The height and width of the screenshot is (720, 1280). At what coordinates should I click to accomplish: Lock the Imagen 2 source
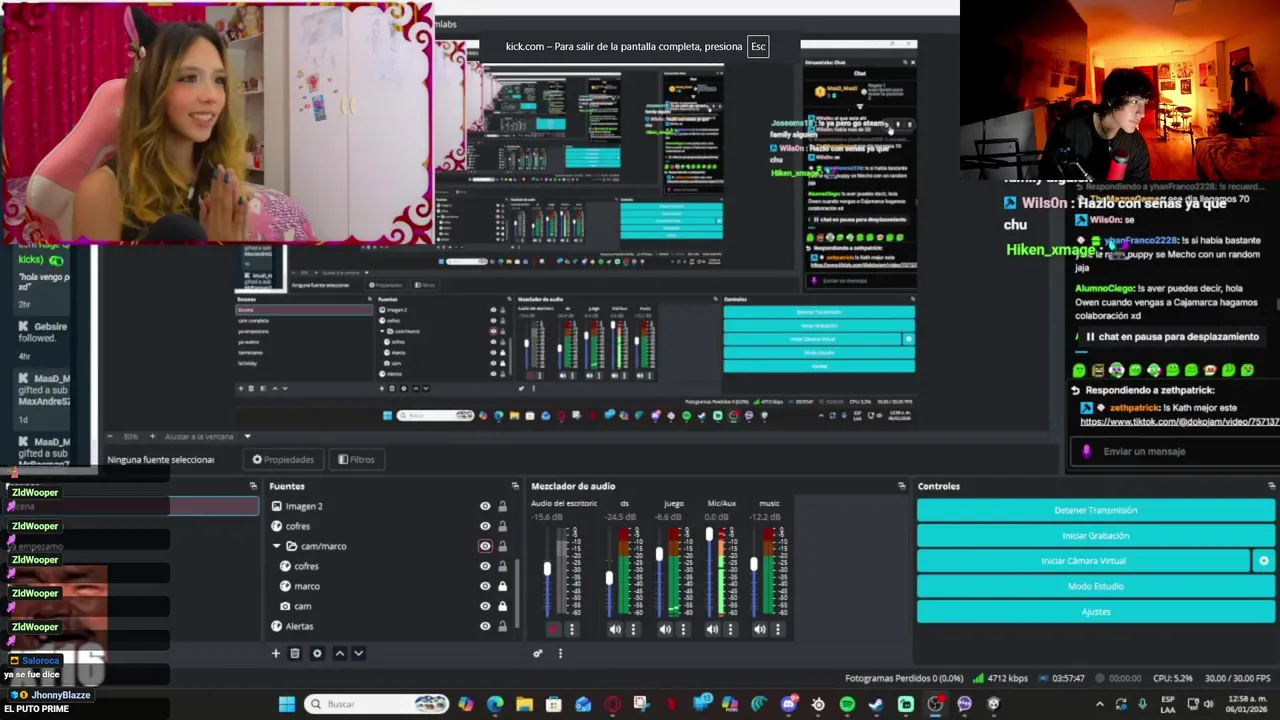[502, 506]
